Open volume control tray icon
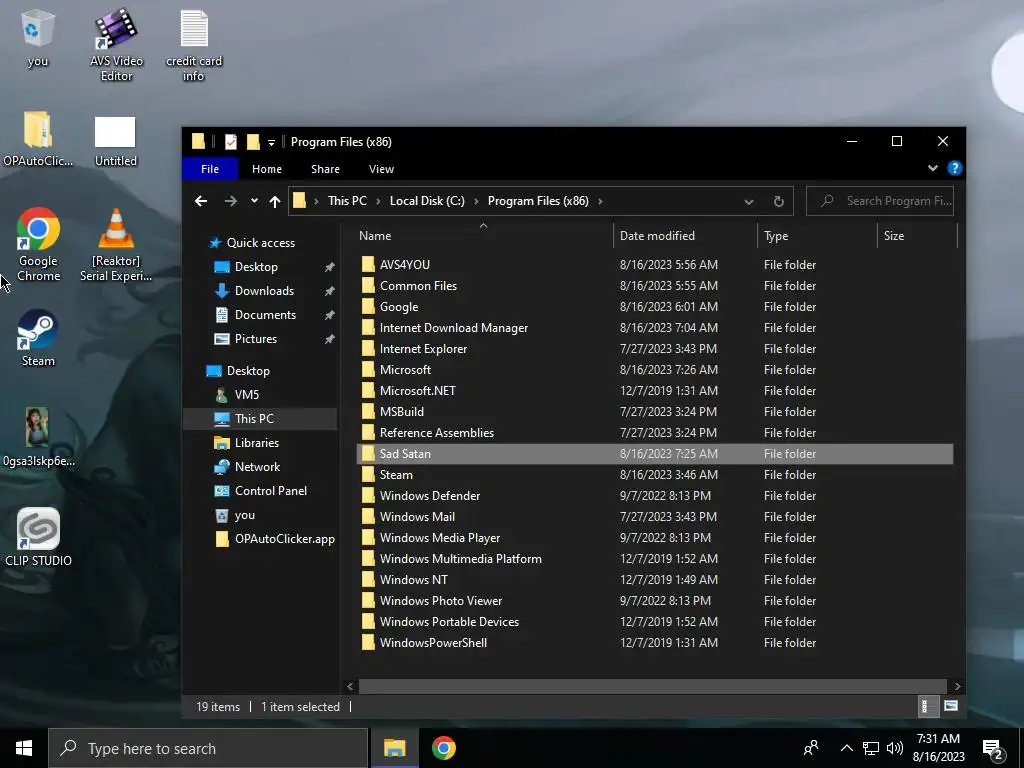This screenshot has height=768, width=1024. tap(895, 748)
